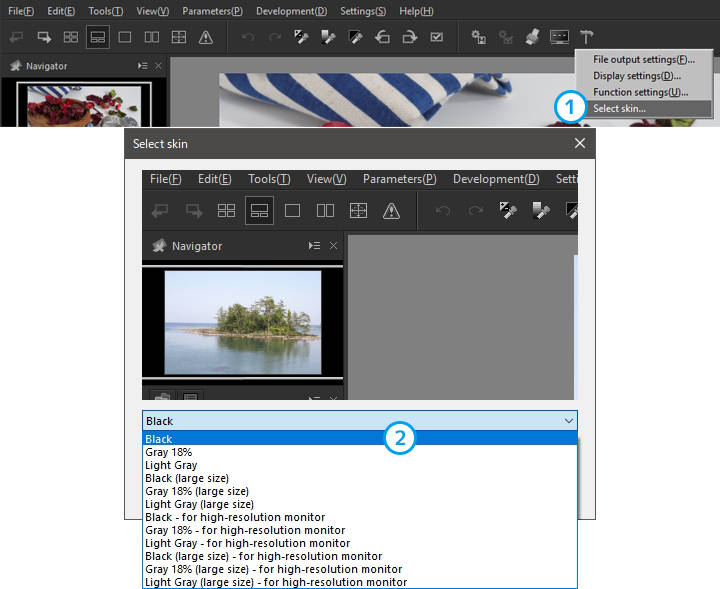Click the Navigator thumbnail in main window
This screenshot has height=589, width=720.
84,106
